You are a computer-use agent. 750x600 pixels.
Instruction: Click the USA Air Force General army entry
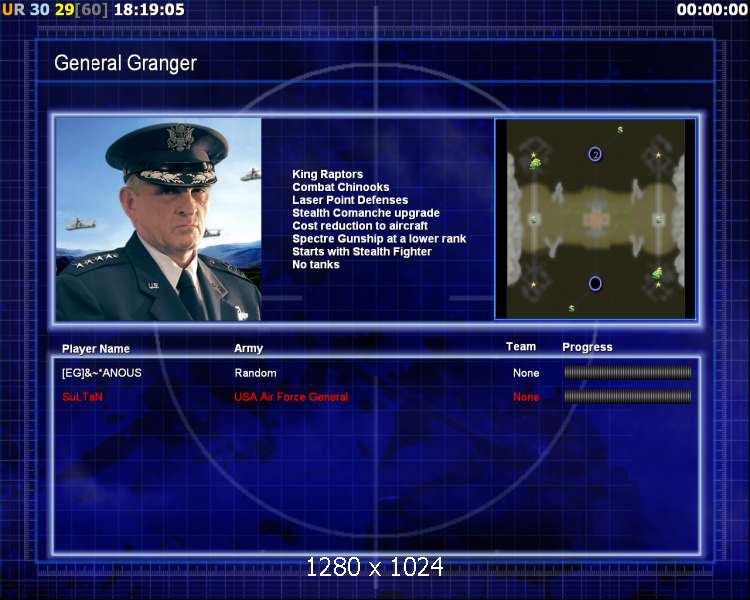pos(291,397)
